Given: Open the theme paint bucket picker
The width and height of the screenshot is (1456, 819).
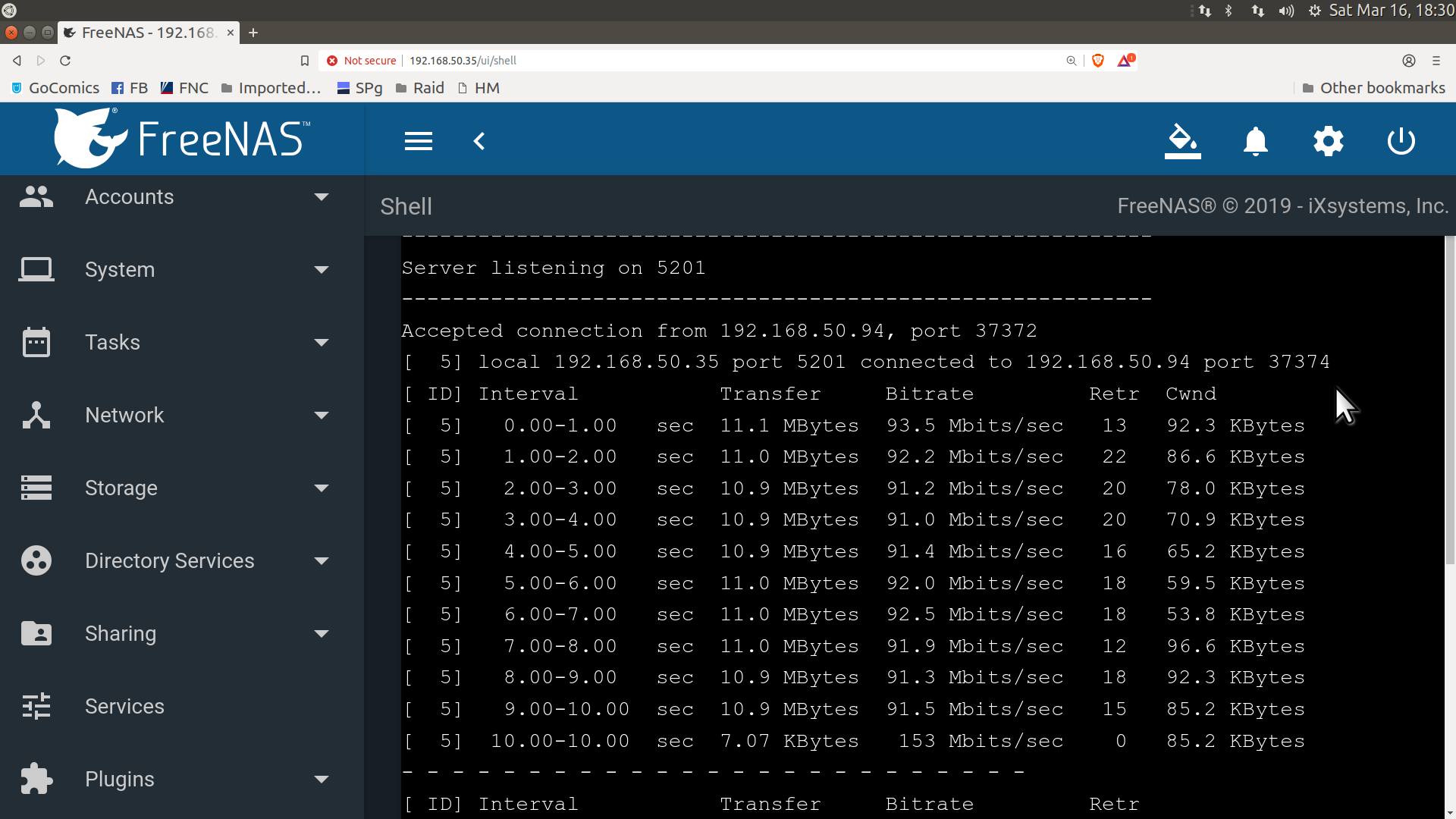Looking at the screenshot, I should point(1183,141).
